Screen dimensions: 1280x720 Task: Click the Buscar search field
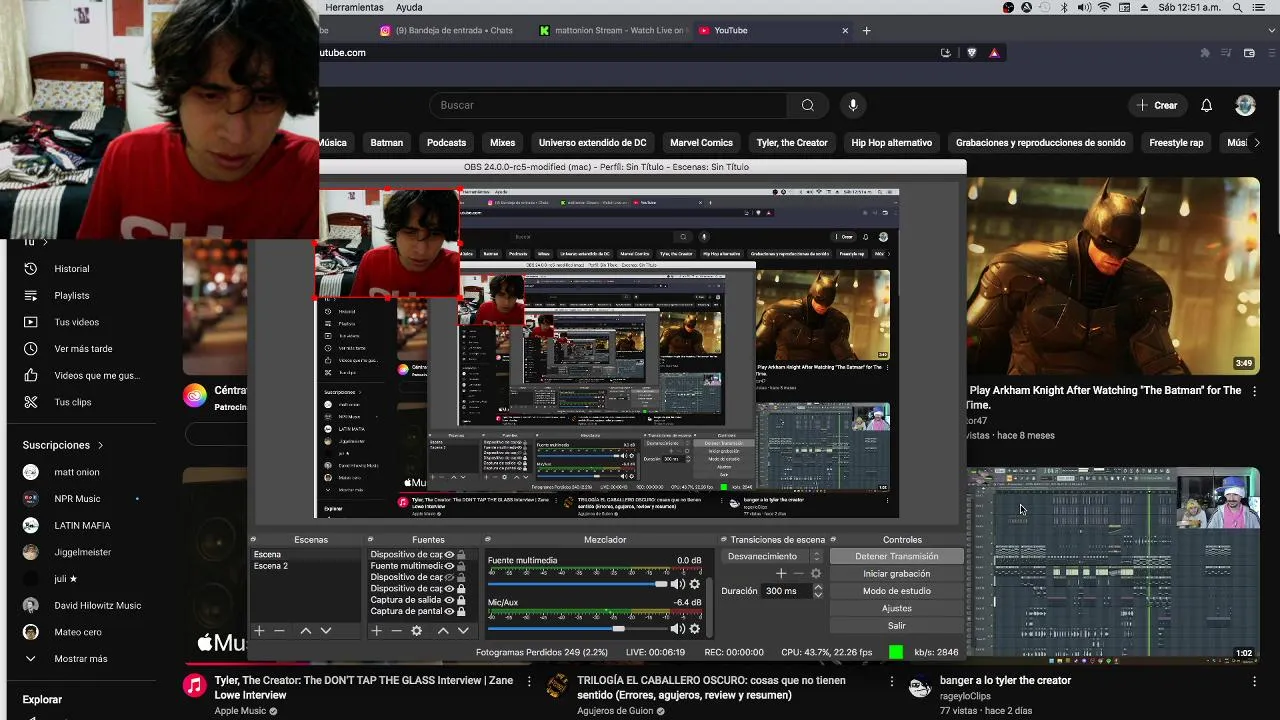[610, 105]
